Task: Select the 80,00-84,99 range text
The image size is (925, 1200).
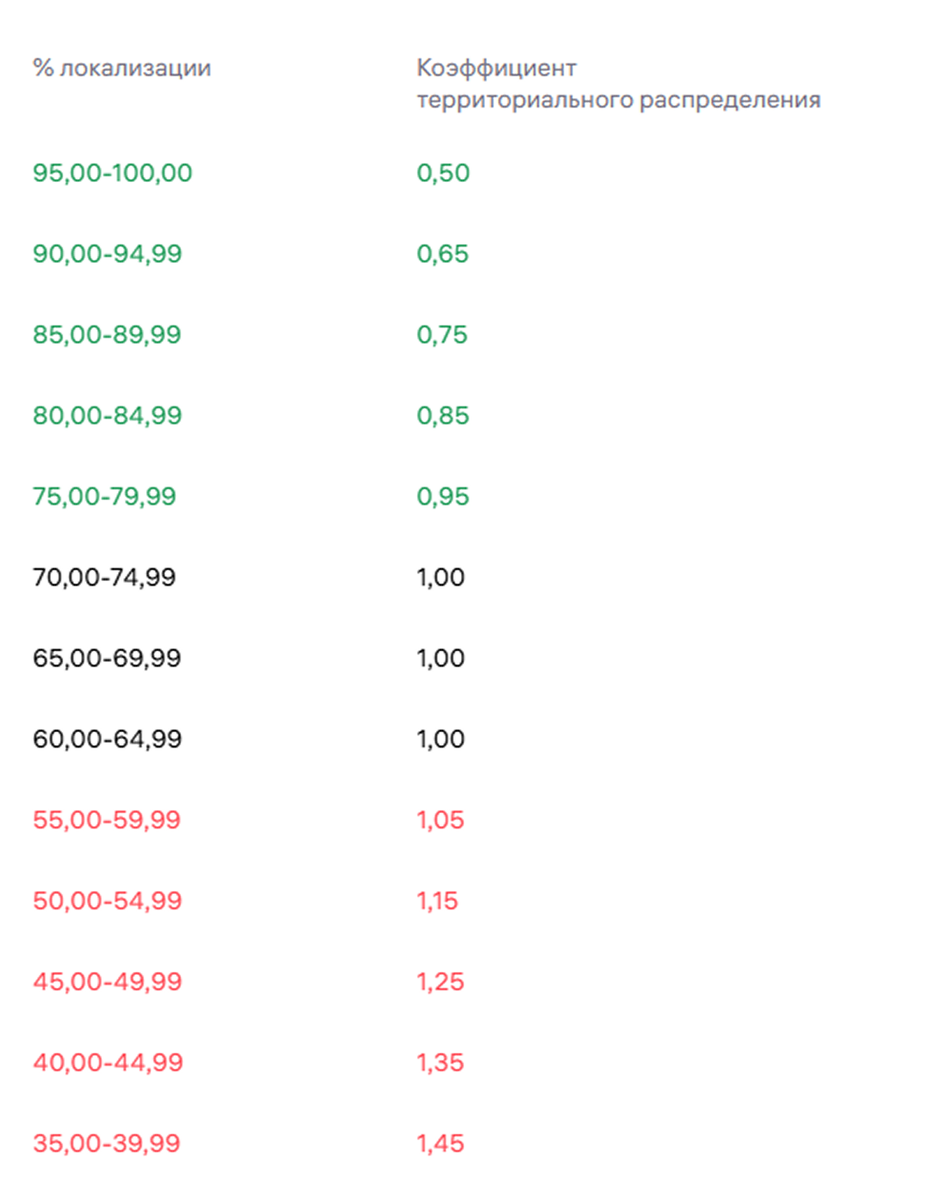Action: click(x=108, y=416)
